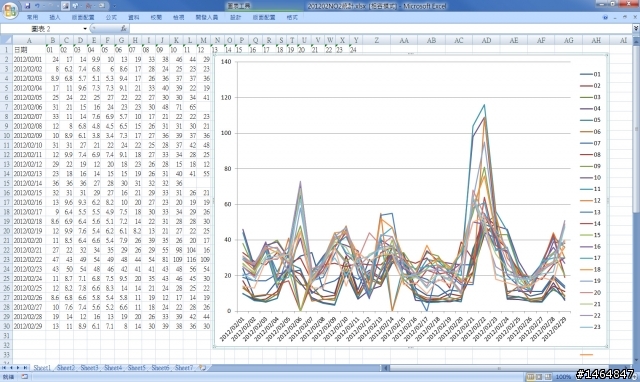Go to last sheet navigation arrow

(x=25, y=368)
